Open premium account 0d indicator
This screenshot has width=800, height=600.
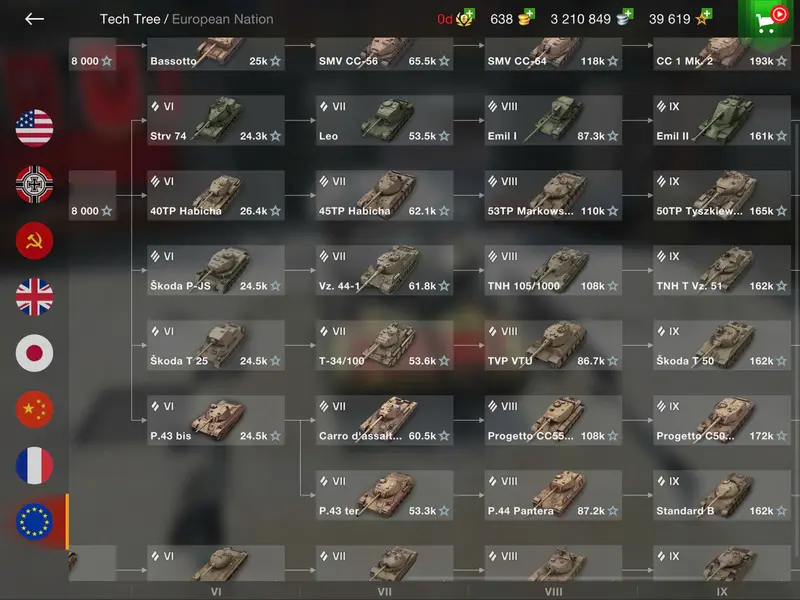pyautogui.click(x=456, y=19)
